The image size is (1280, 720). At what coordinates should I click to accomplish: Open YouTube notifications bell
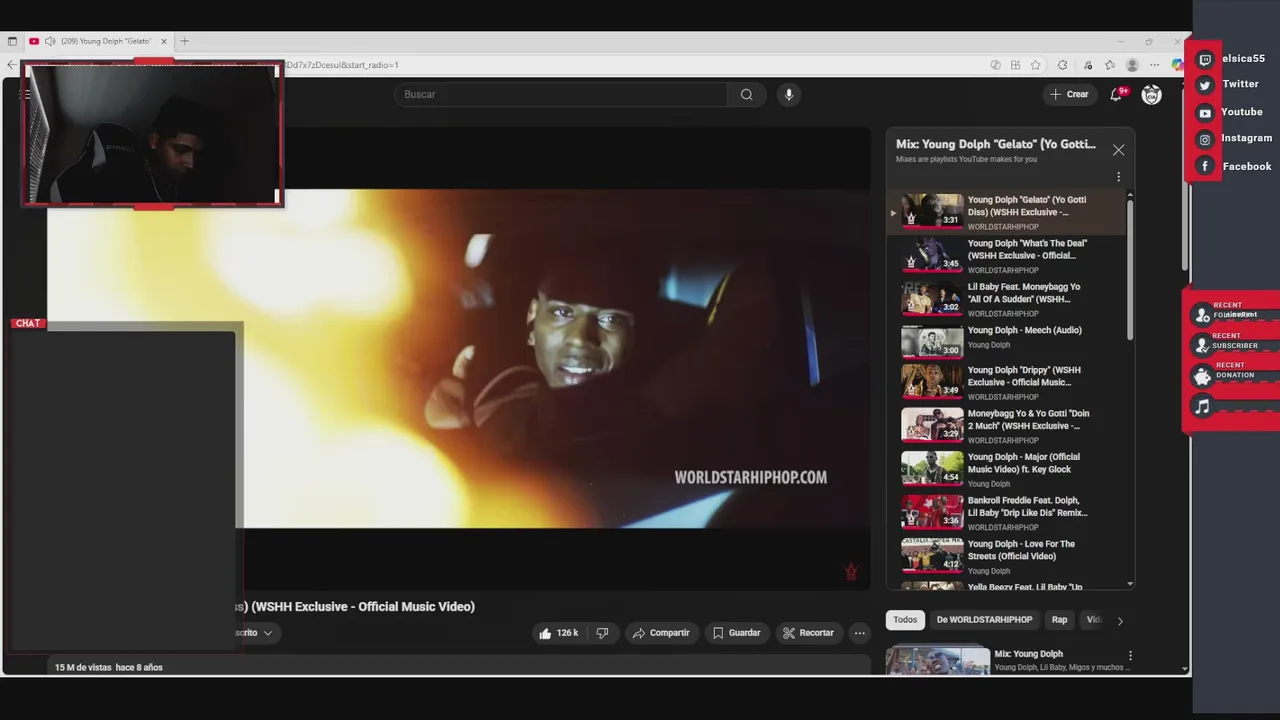1116,94
